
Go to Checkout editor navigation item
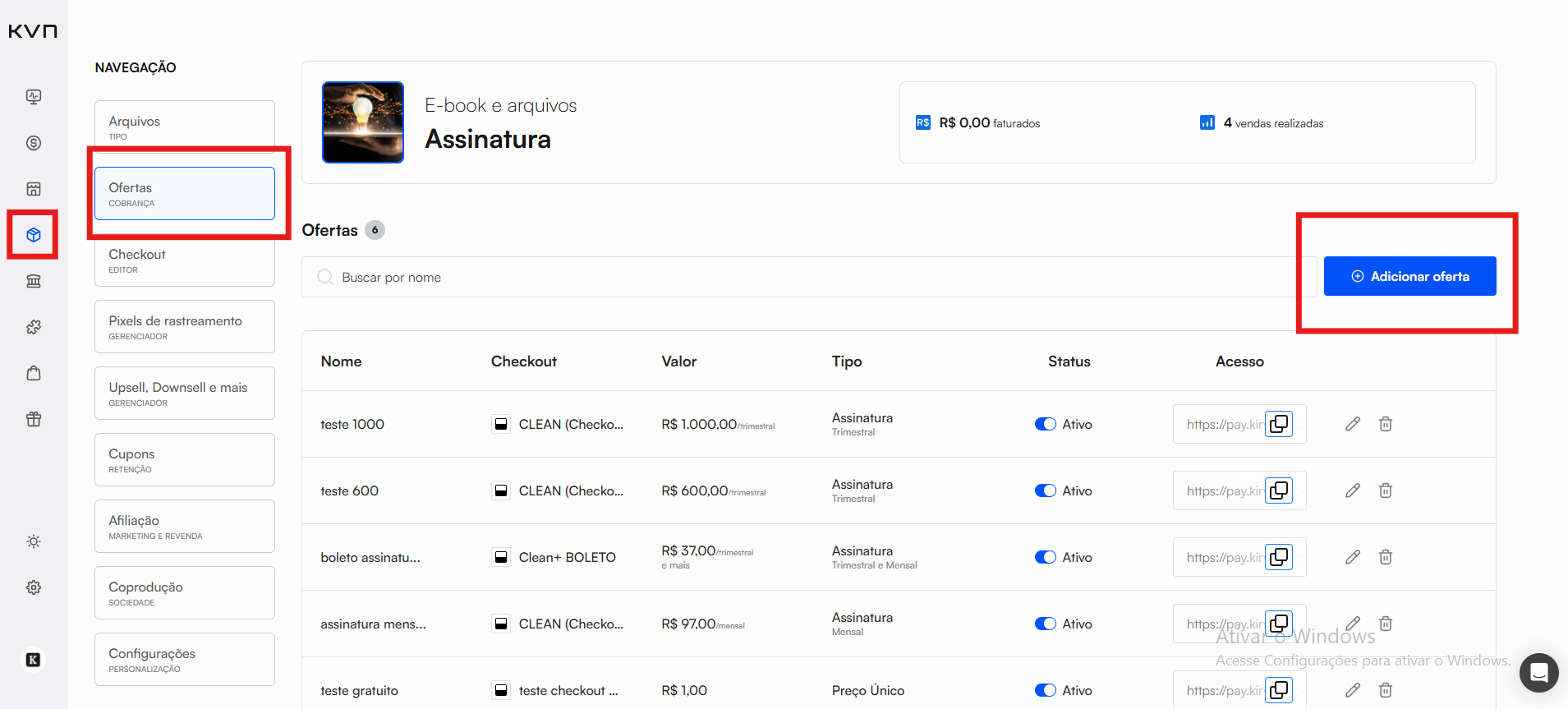[184, 260]
